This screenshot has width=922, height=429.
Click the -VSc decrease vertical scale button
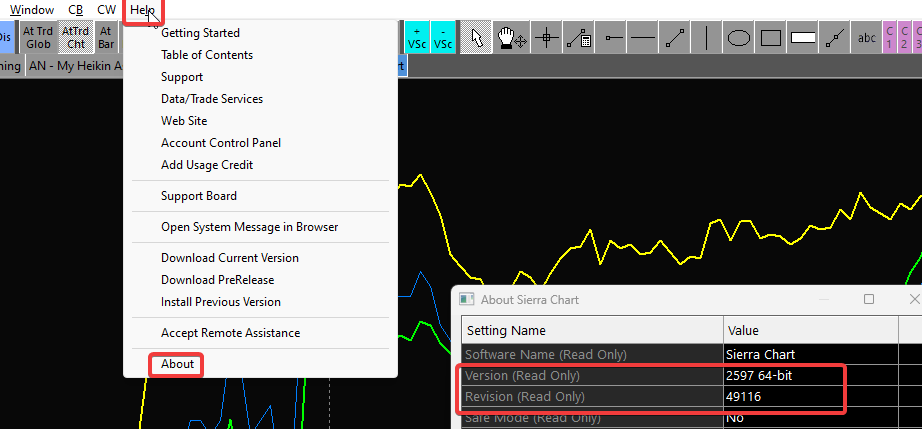click(443, 38)
